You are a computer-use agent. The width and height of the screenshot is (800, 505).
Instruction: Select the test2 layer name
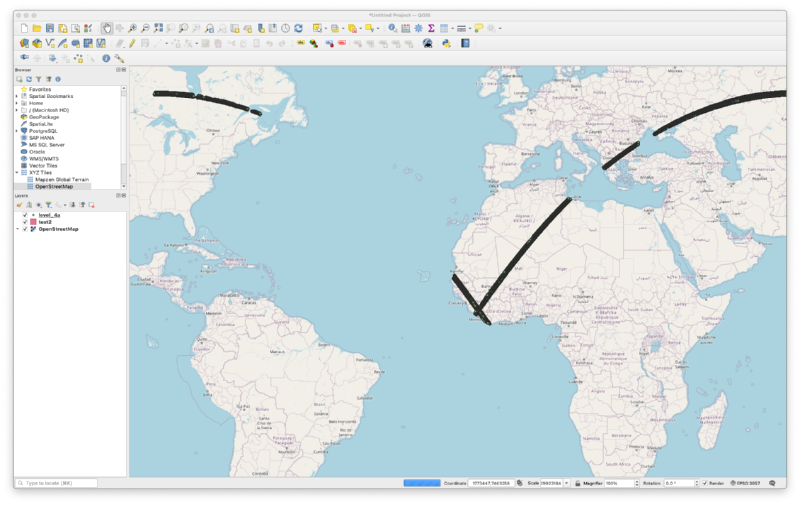point(45,222)
